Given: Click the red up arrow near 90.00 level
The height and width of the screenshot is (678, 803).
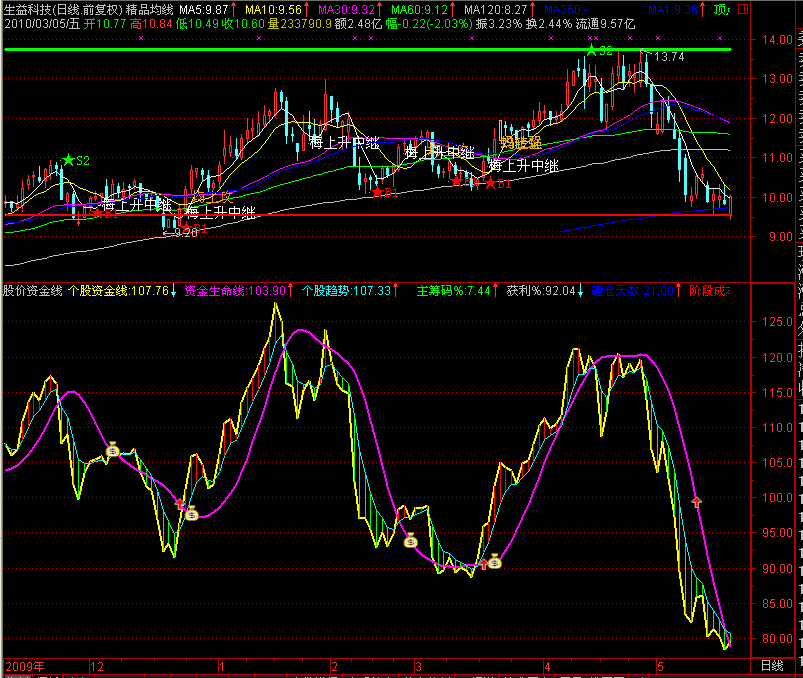Looking at the screenshot, I should [x=483, y=564].
